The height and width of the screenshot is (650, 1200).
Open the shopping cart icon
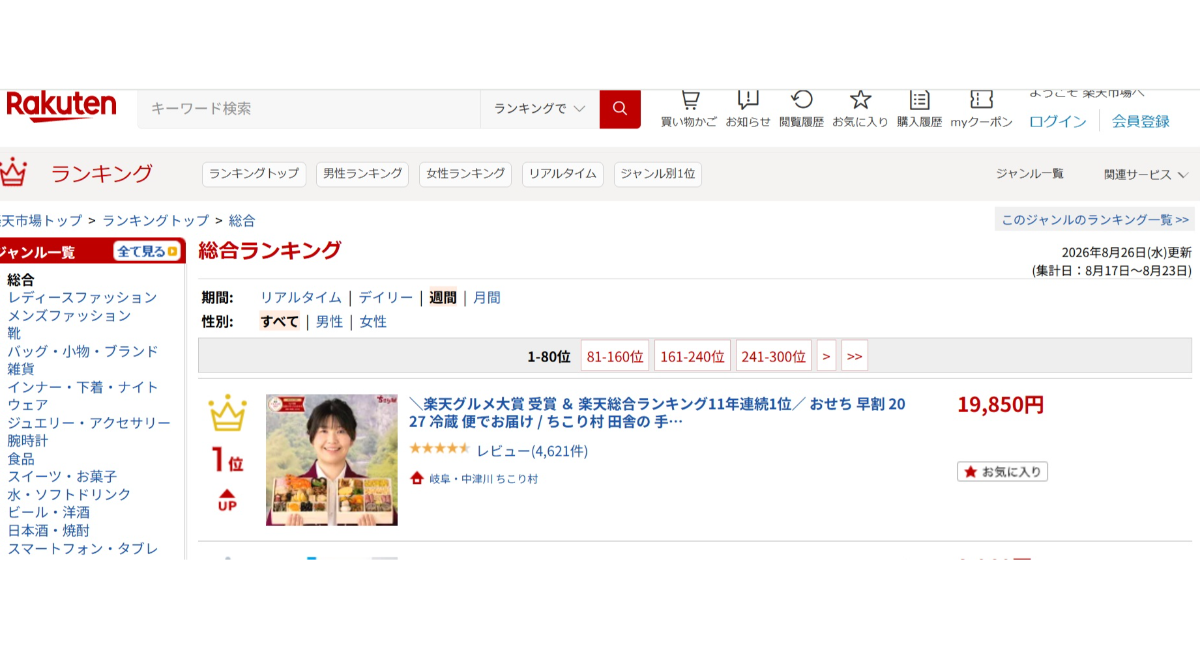tap(689, 99)
